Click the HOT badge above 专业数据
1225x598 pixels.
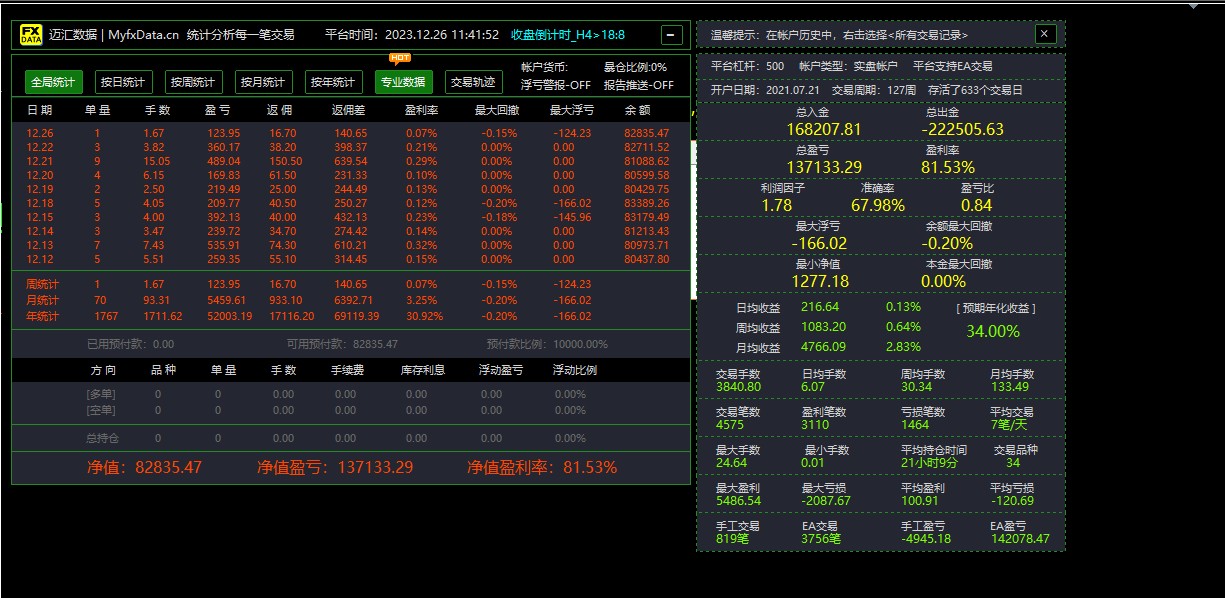click(x=401, y=58)
